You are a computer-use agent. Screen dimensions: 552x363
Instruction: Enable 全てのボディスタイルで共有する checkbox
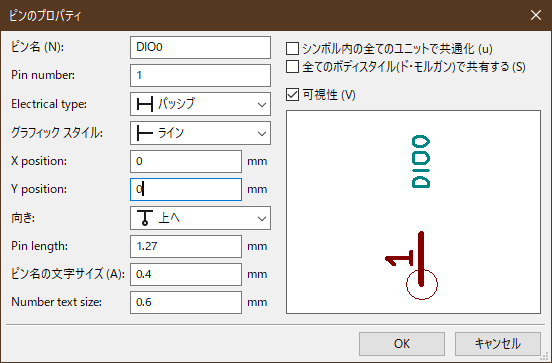click(x=292, y=67)
